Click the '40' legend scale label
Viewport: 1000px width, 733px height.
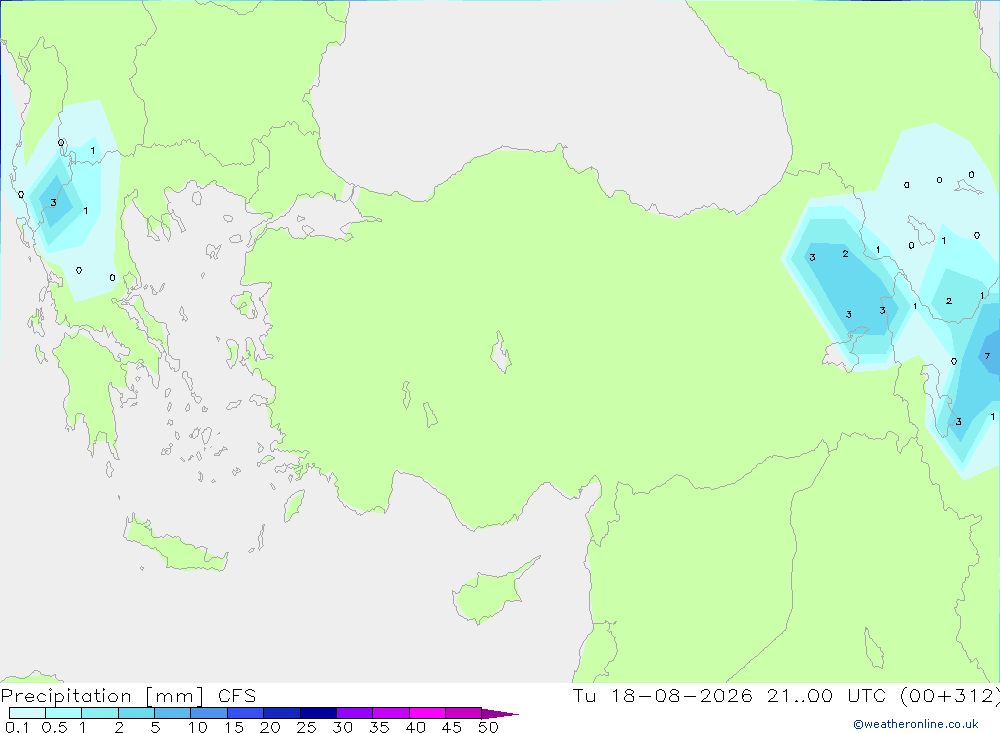tap(416, 727)
